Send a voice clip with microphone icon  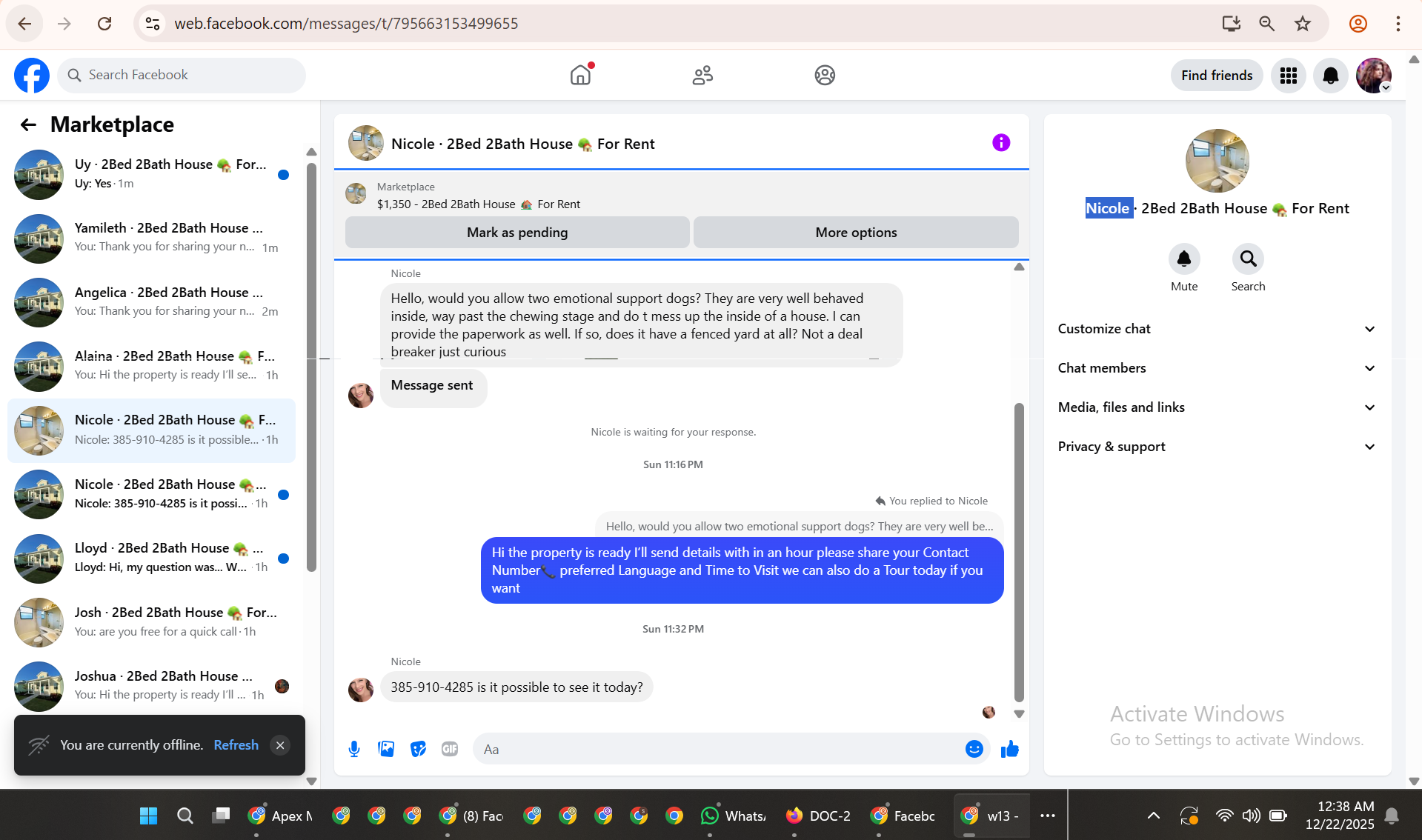[x=354, y=749]
